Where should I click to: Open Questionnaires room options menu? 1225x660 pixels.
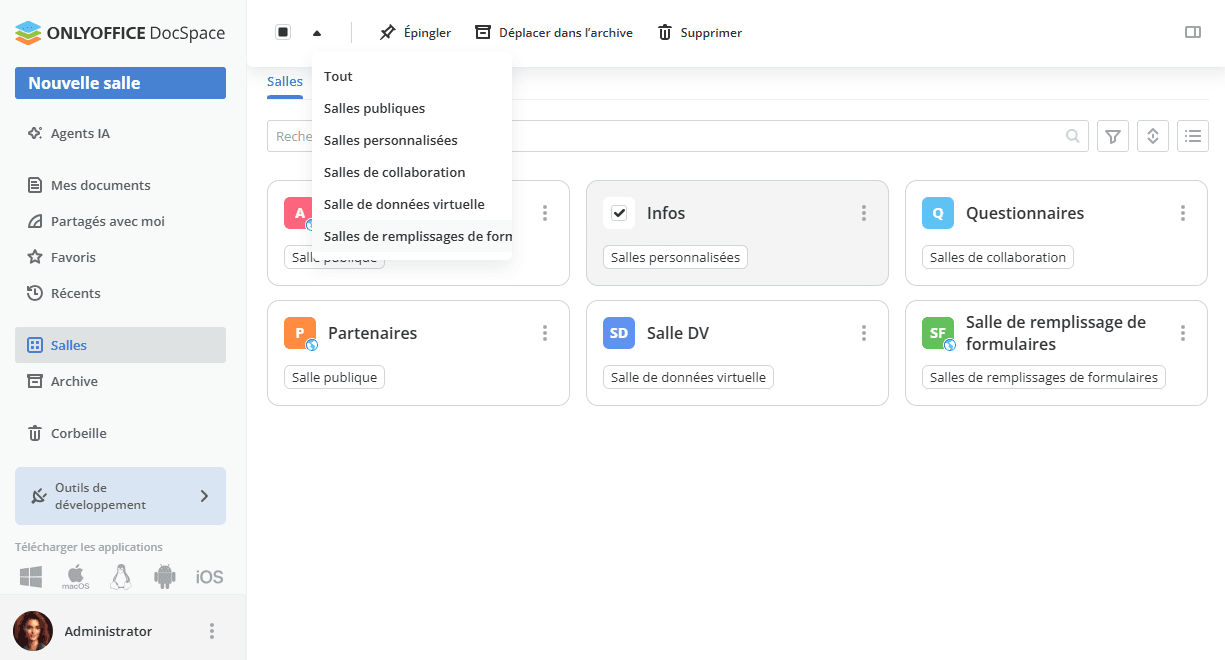tap(1182, 213)
